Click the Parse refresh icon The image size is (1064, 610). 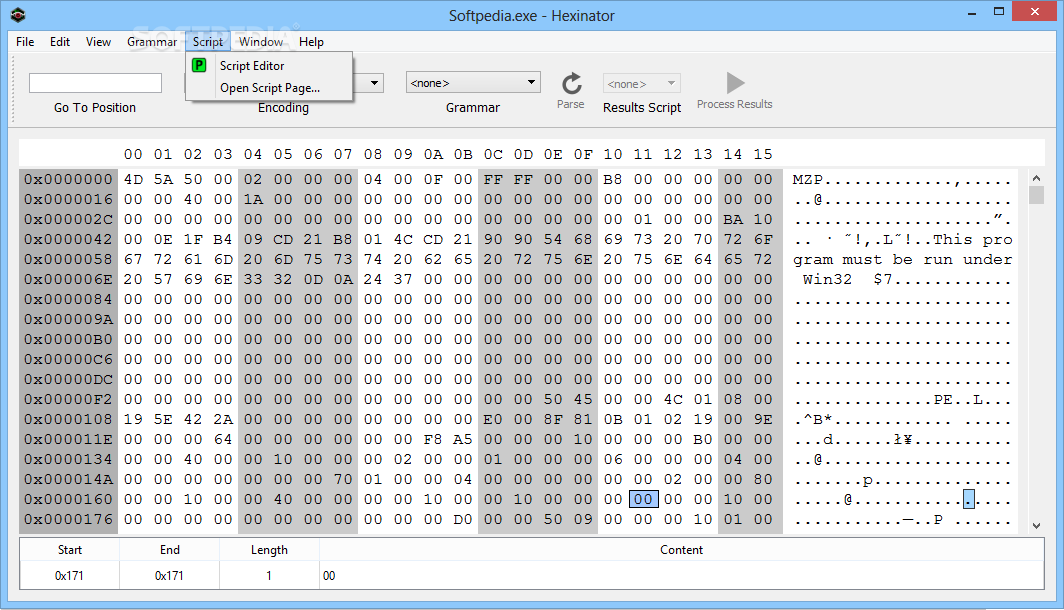(x=571, y=83)
